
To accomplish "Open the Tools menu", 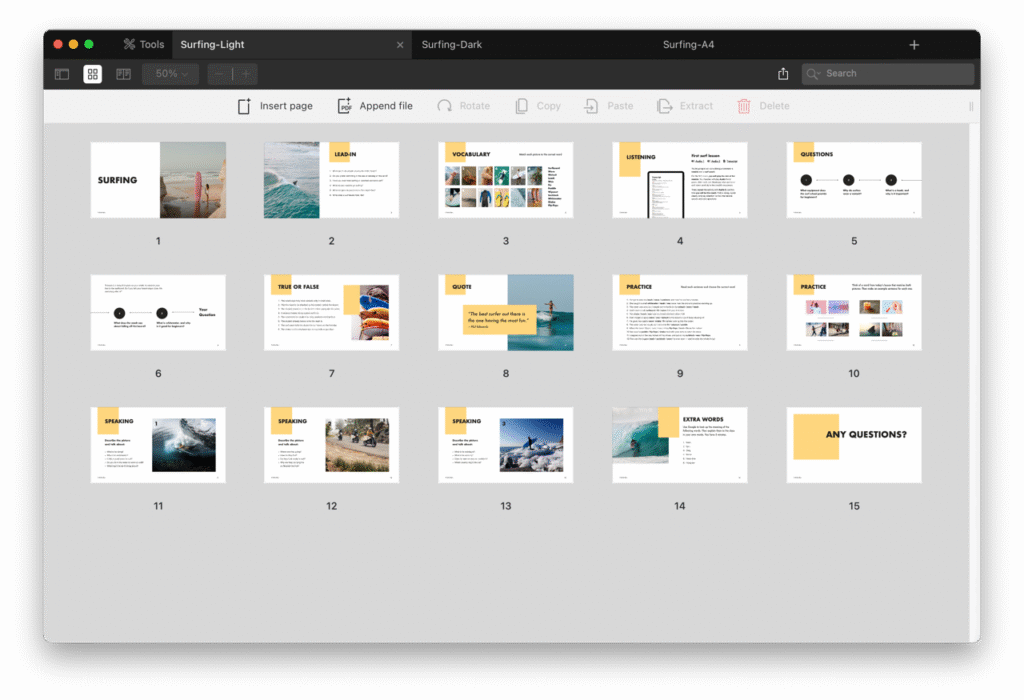I will (x=143, y=44).
